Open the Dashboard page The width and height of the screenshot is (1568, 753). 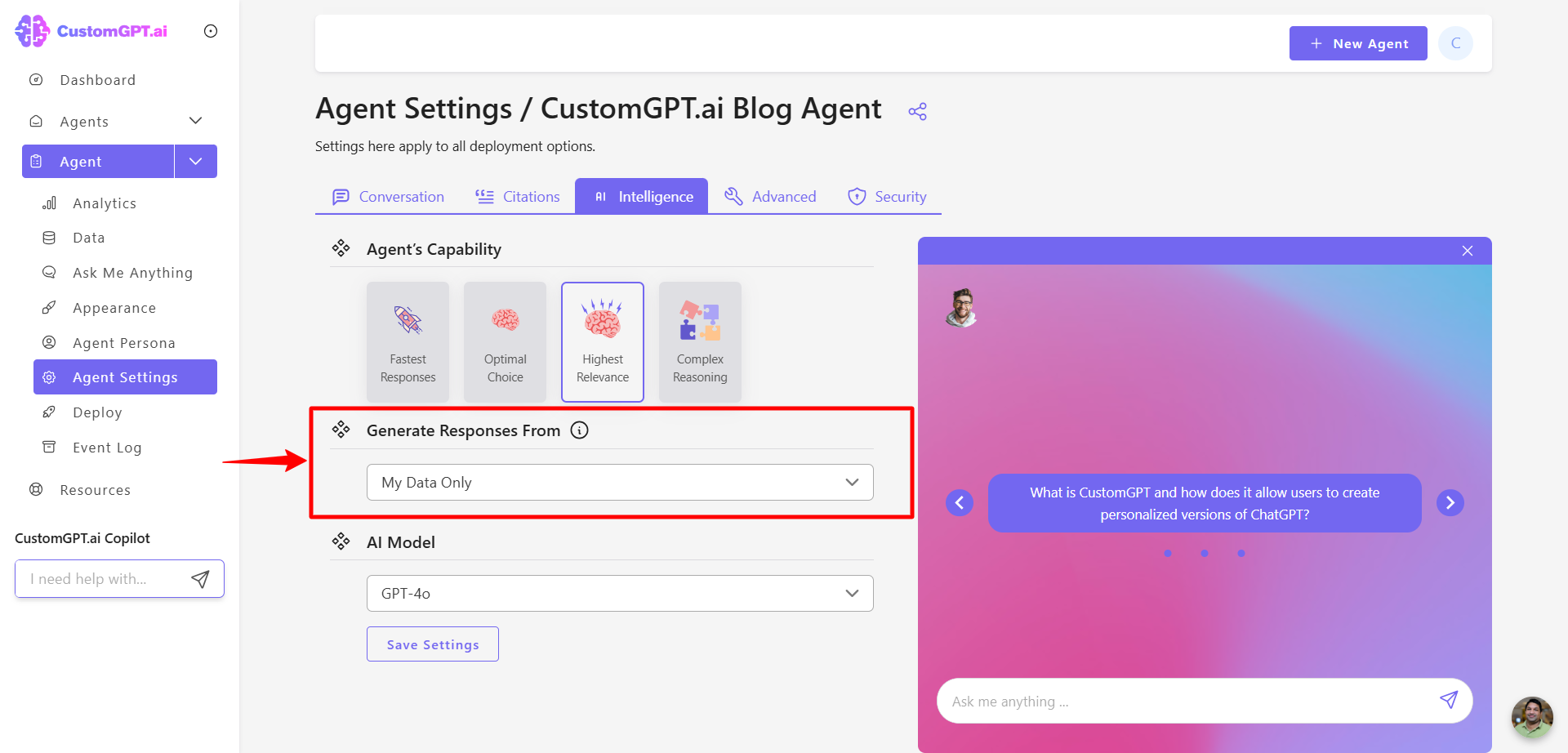coord(97,80)
